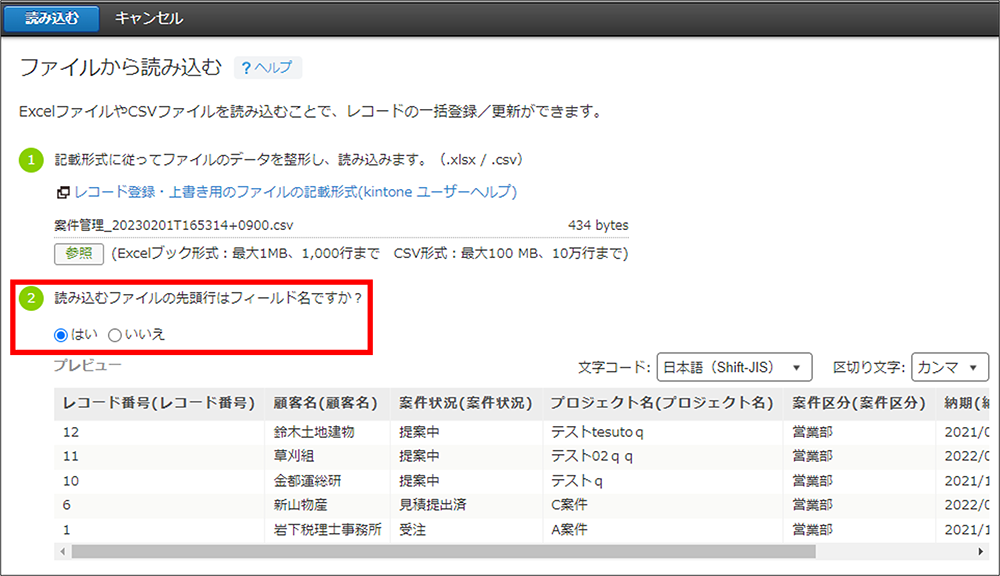The height and width of the screenshot is (576, 1000).
Task: Click the レコード番号 column header
Action: [159, 403]
